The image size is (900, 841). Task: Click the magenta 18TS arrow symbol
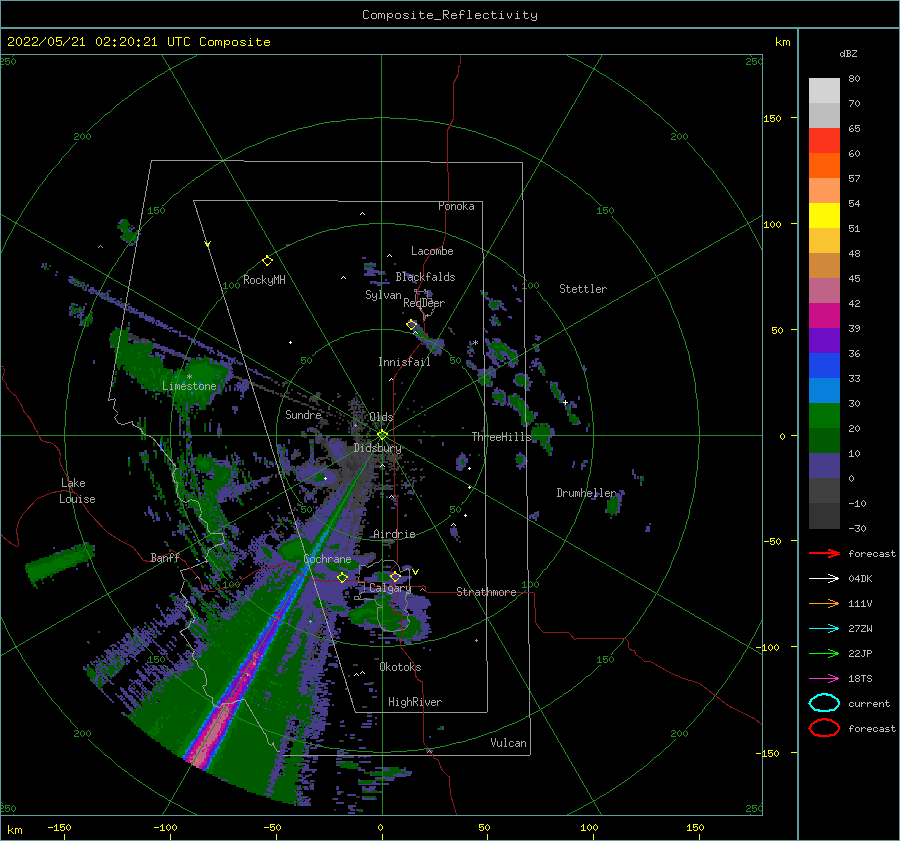coord(824,679)
